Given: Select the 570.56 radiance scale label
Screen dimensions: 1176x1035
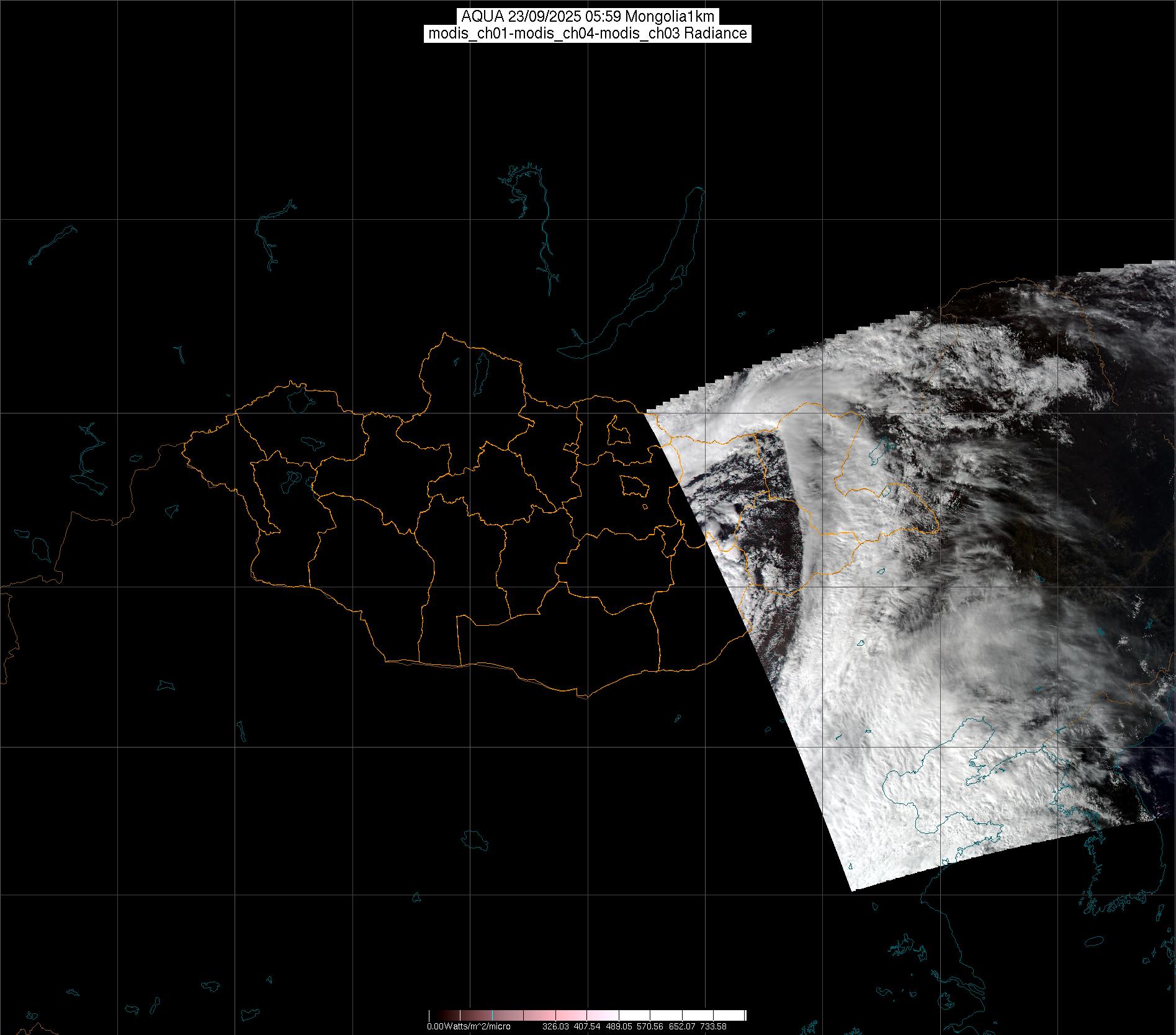Looking at the screenshot, I should pyautogui.click(x=651, y=1026).
